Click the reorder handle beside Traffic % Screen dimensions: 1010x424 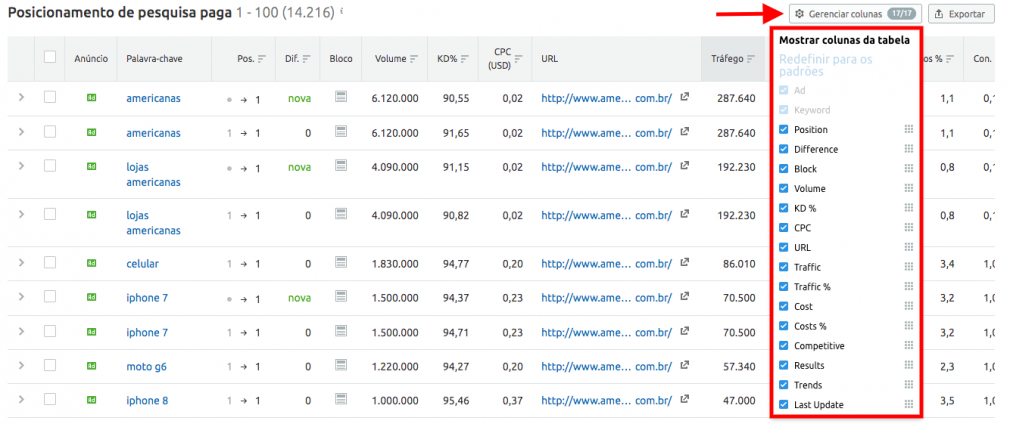(x=909, y=286)
